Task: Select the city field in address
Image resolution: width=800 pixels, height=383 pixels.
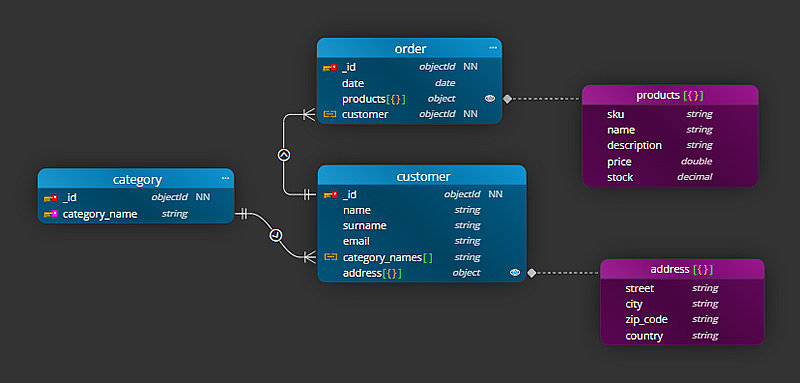Action: (682, 304)
